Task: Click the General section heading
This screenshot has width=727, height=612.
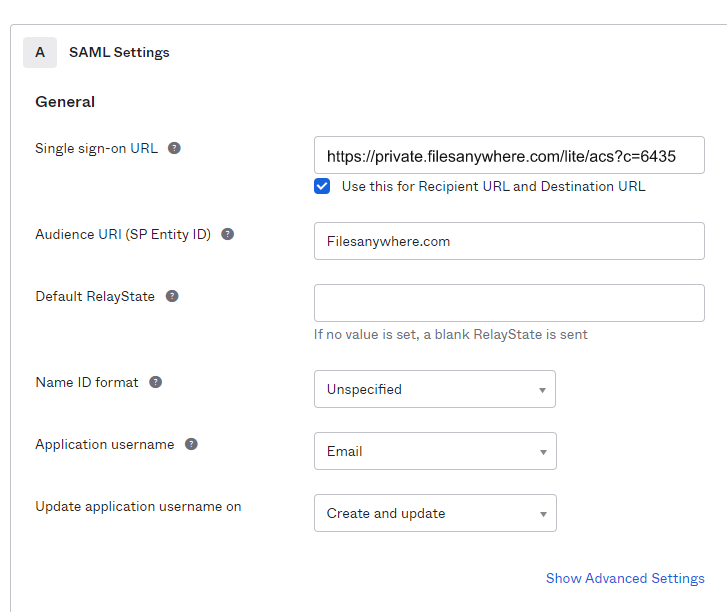Action: point(65,102)
